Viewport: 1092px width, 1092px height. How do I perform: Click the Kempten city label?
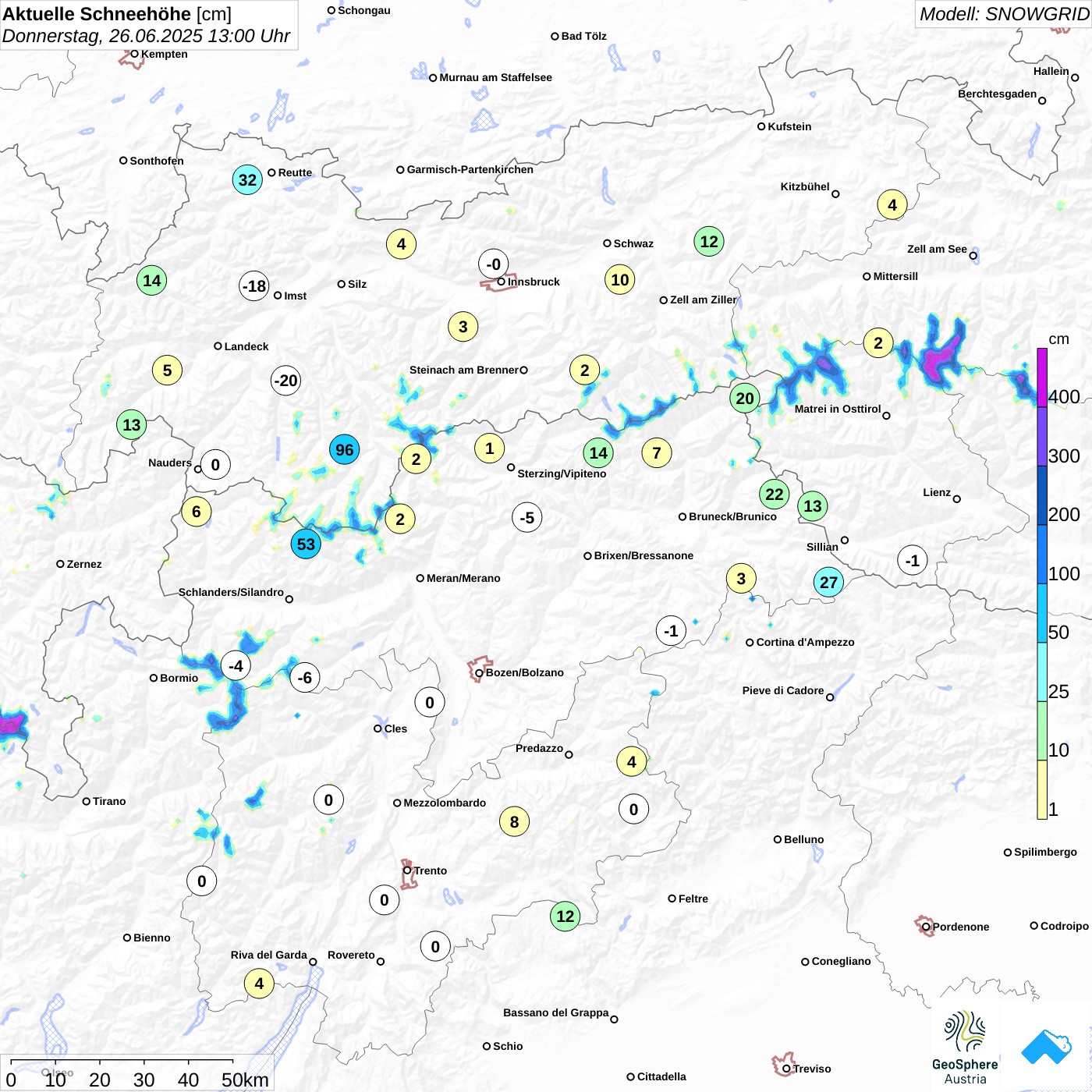pos(164,55)
